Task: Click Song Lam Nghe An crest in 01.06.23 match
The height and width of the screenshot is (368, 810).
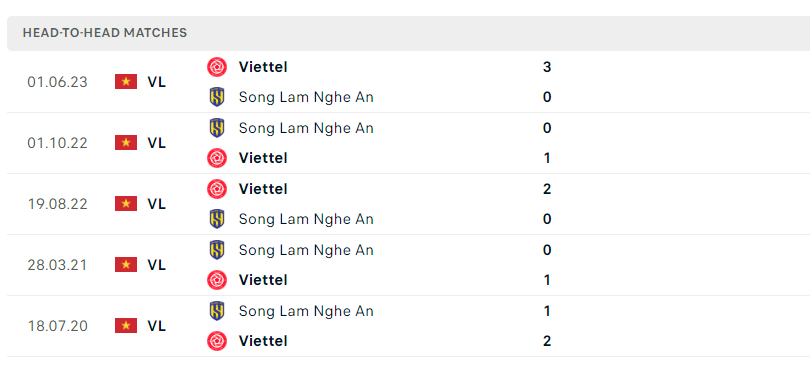Action: [x=217, y=97]
